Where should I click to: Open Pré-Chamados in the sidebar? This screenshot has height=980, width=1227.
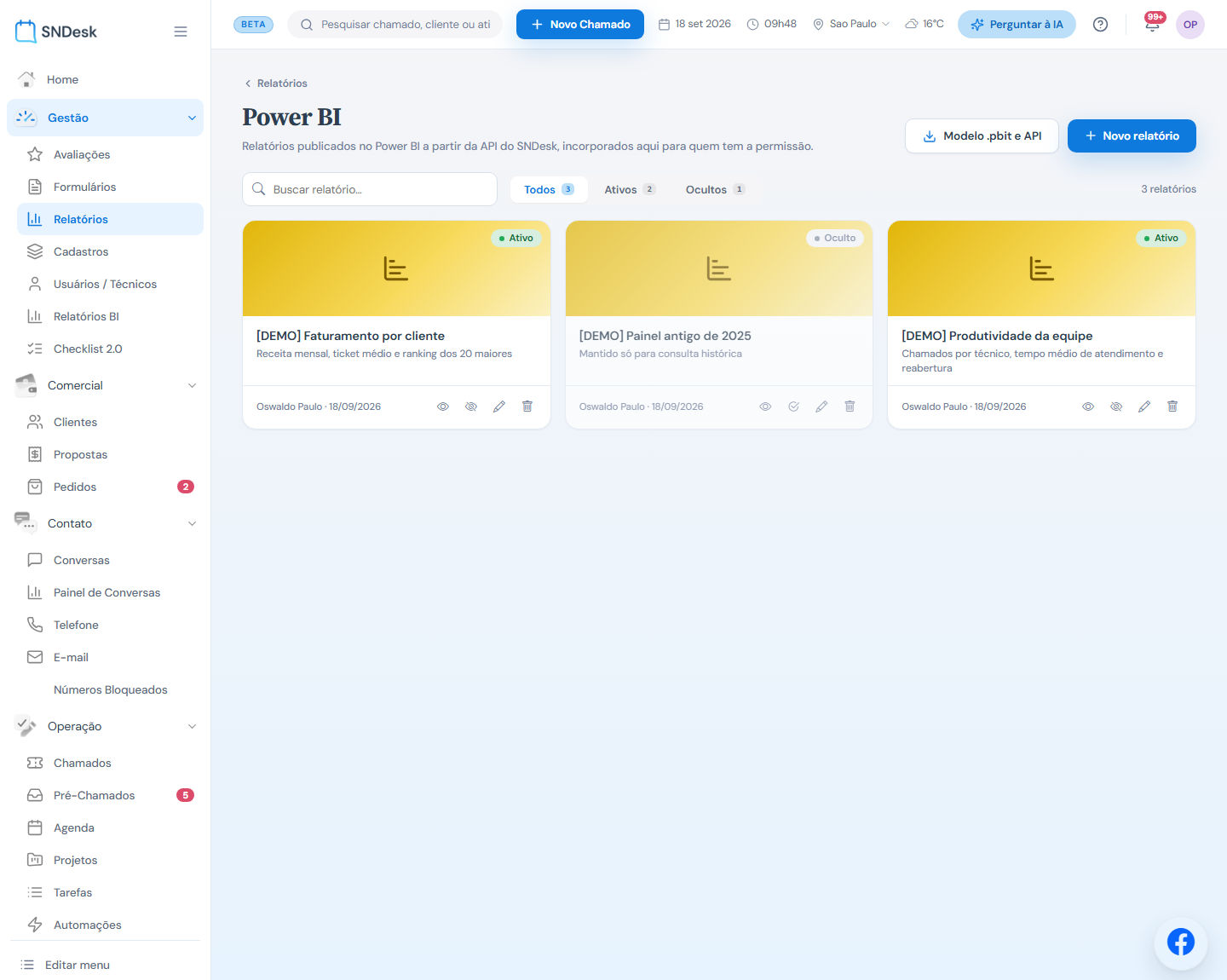pyautogui.click(x=110, y=795)
